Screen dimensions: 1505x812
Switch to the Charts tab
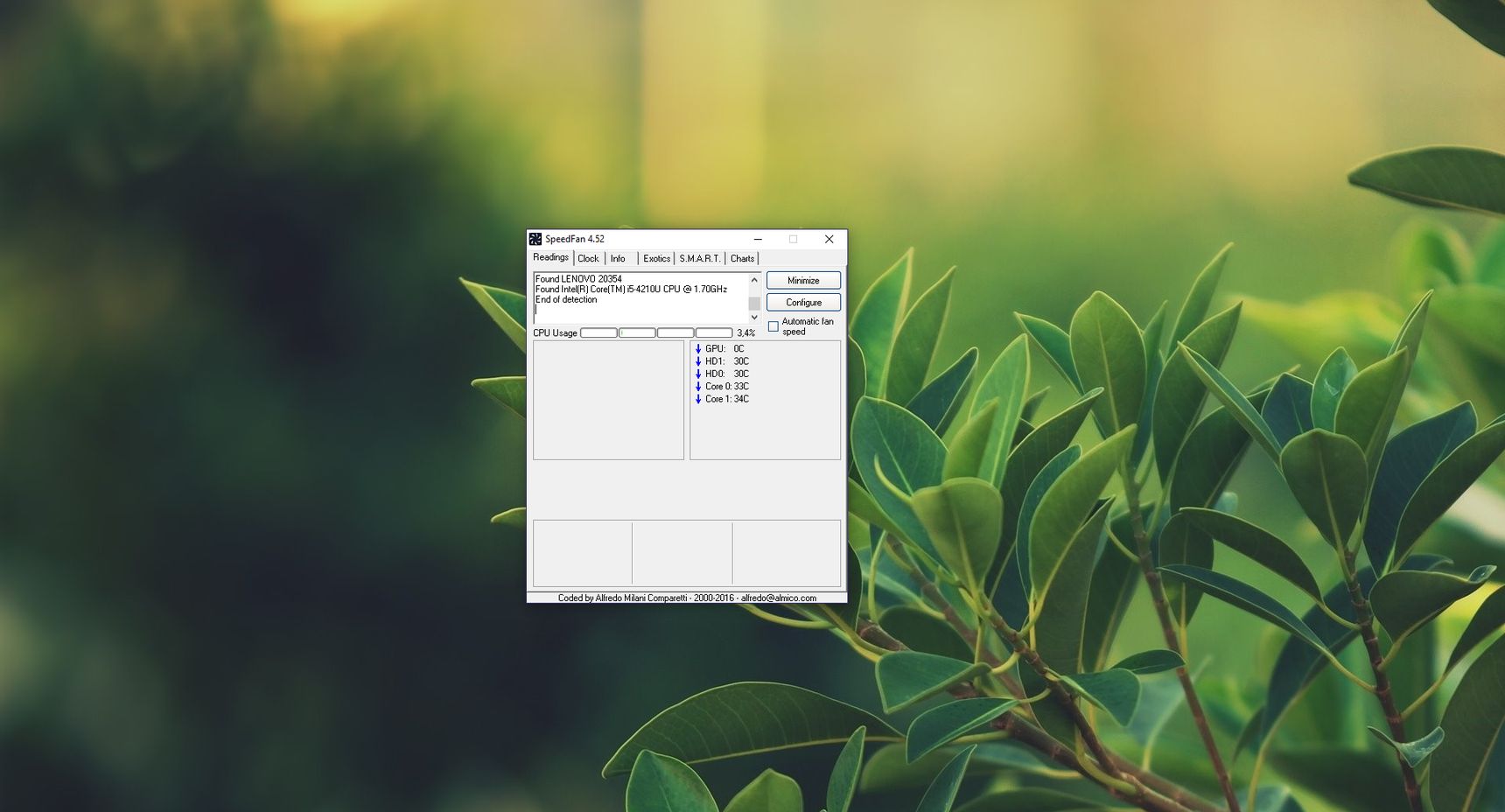click(x=742, y=259)
